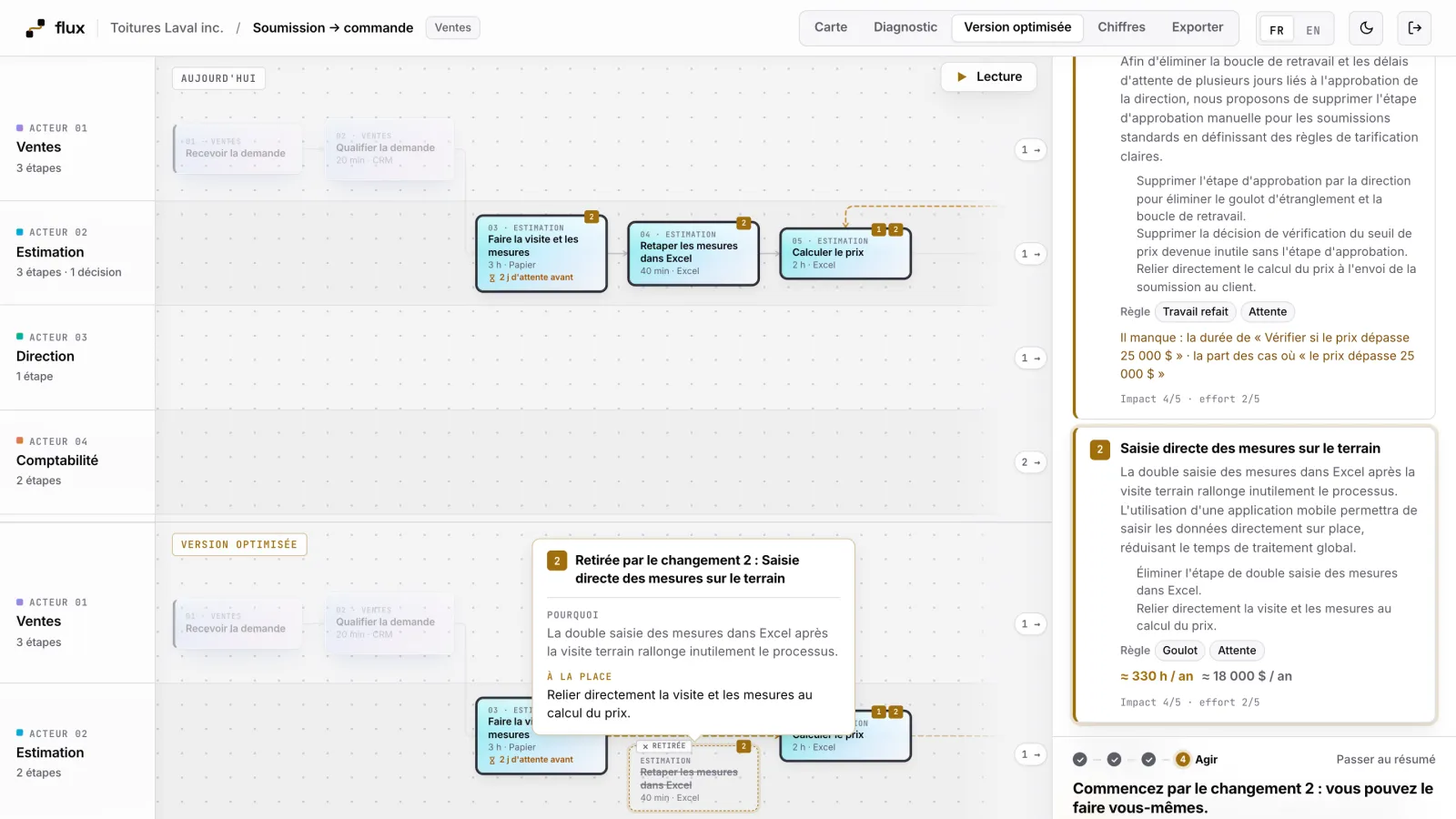Select Aujourd'hui card Retaper les mesures dans Excel
Image resolution: width=1456 pixels, height=819 pixels.
click(693, 254)
